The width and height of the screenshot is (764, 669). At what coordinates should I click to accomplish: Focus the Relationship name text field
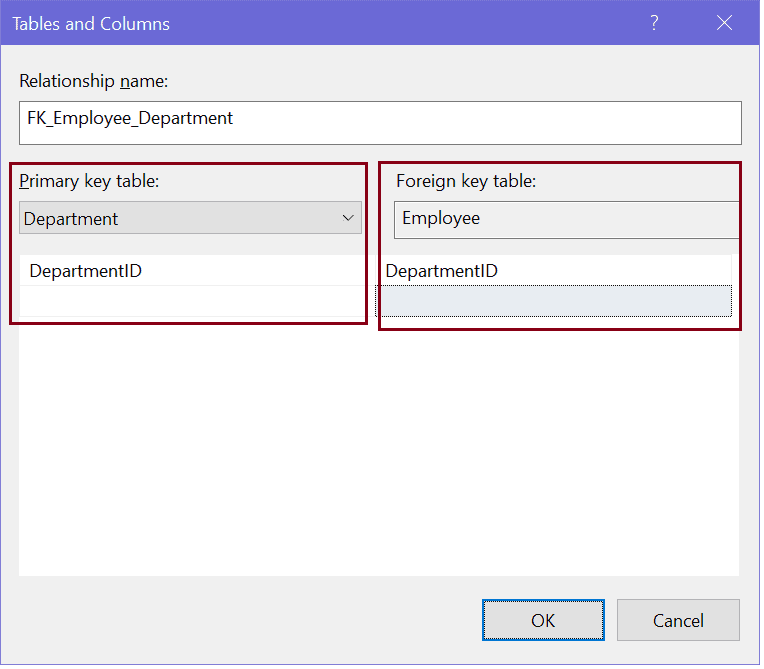[x=380, y=122]
